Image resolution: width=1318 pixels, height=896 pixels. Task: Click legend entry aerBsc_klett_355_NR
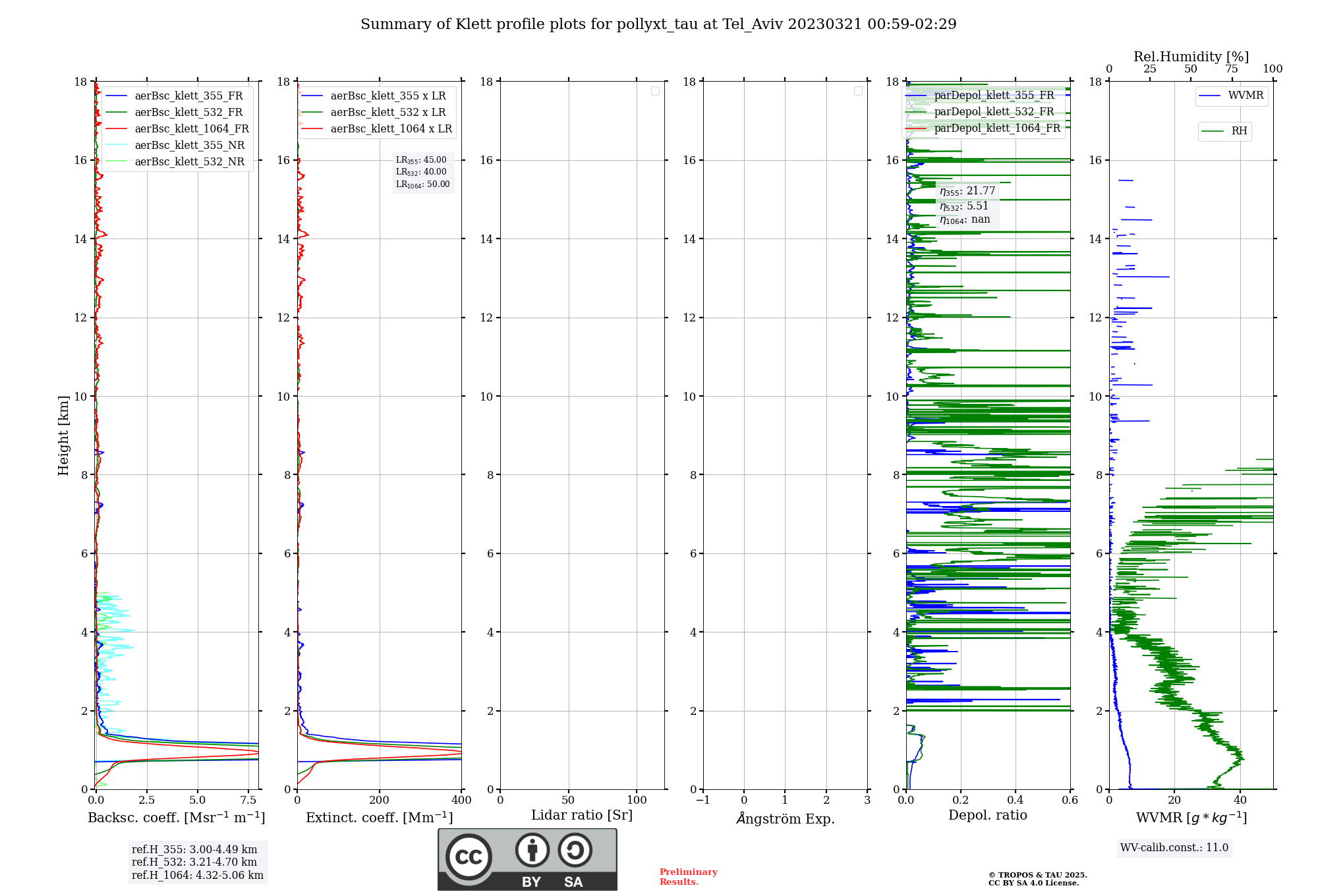tap(175, 145)
